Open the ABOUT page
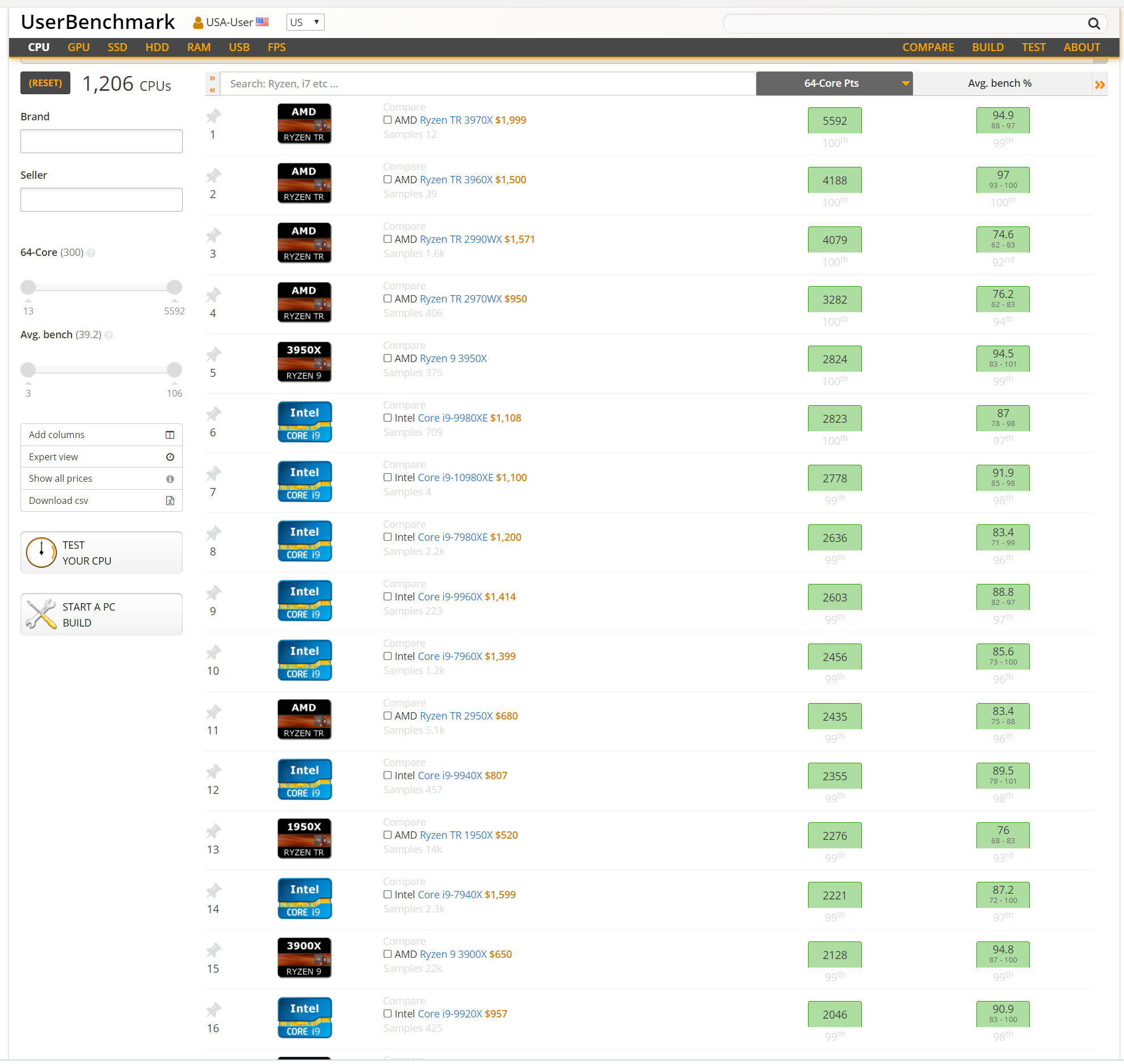Screen dimensions: 1124x1064 pyautogui.click(x=1082, y=47)
